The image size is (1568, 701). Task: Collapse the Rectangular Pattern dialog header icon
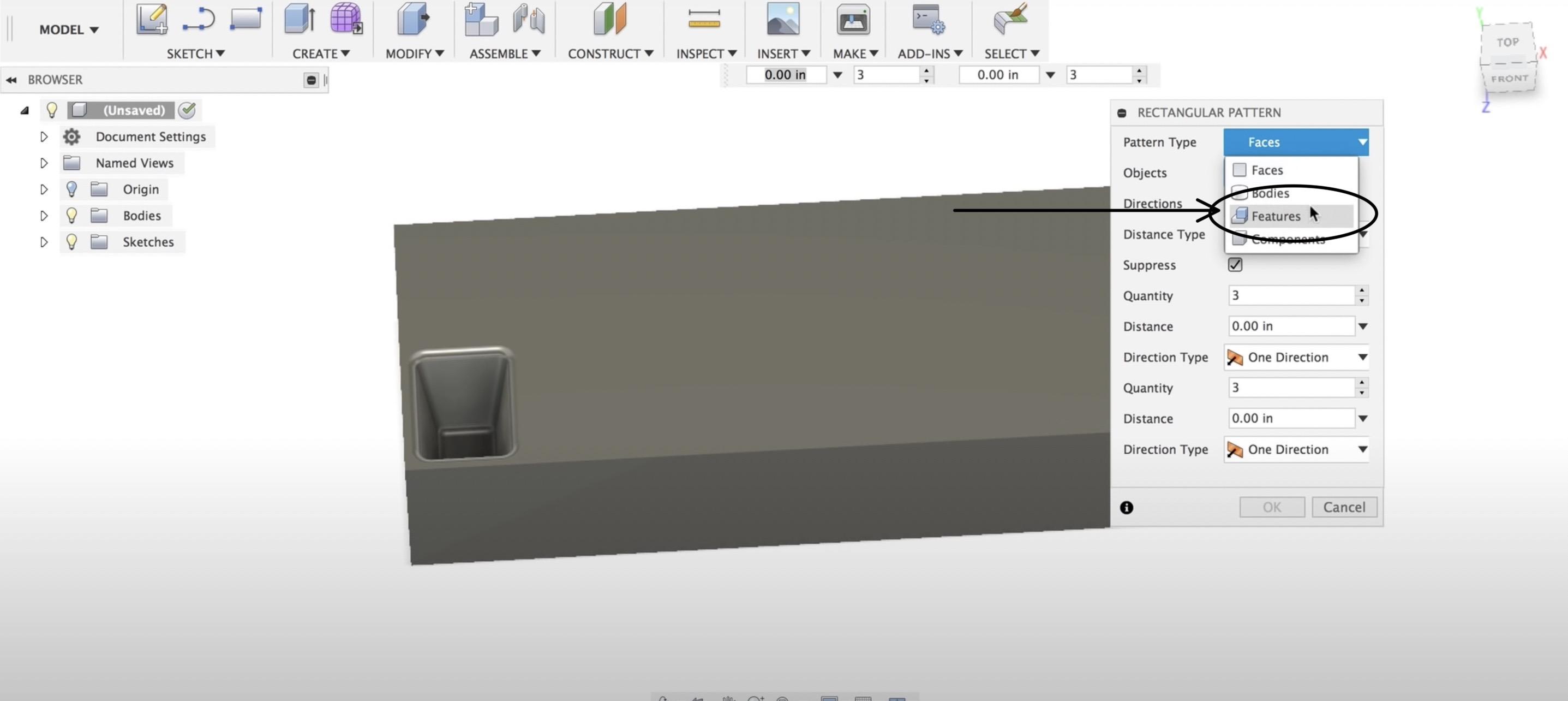(1122, 112)
